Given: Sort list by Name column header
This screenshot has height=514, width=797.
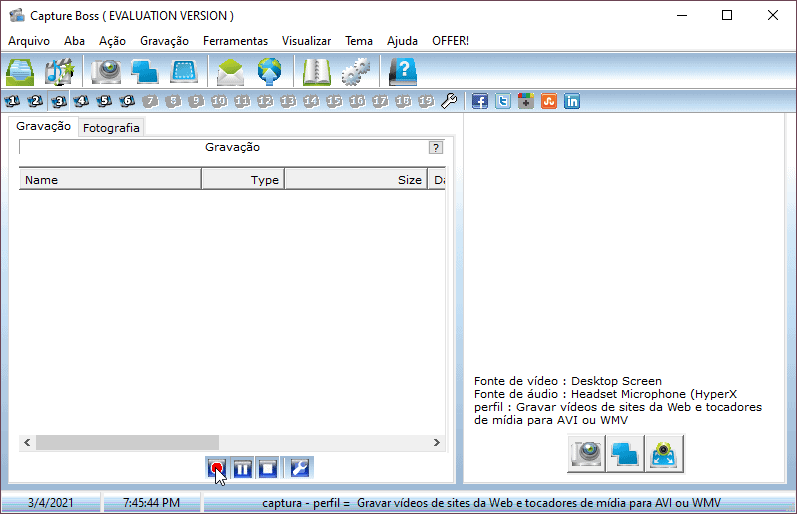Looking at the screenshot, I should pos(110,179).
